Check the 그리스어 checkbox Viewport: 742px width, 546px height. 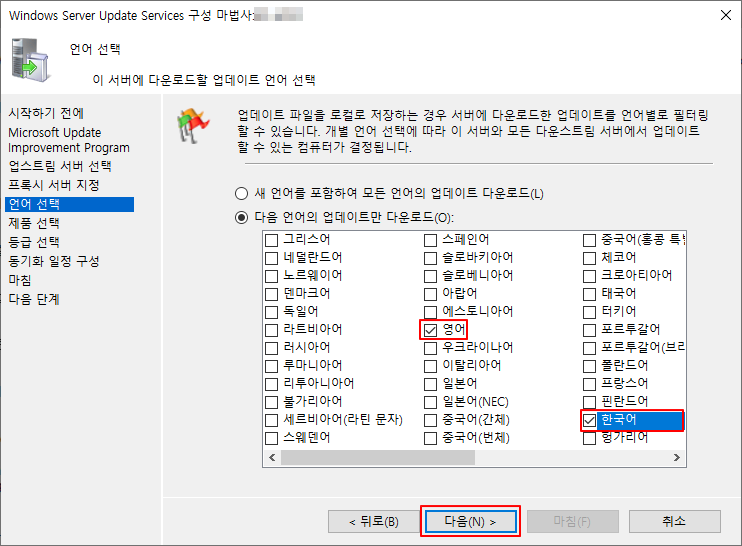pyautogui.click(x=271, y=240)
